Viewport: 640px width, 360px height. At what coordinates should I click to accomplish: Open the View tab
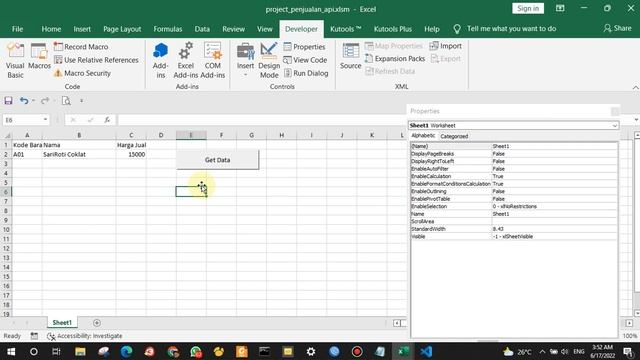coord(264,29)
